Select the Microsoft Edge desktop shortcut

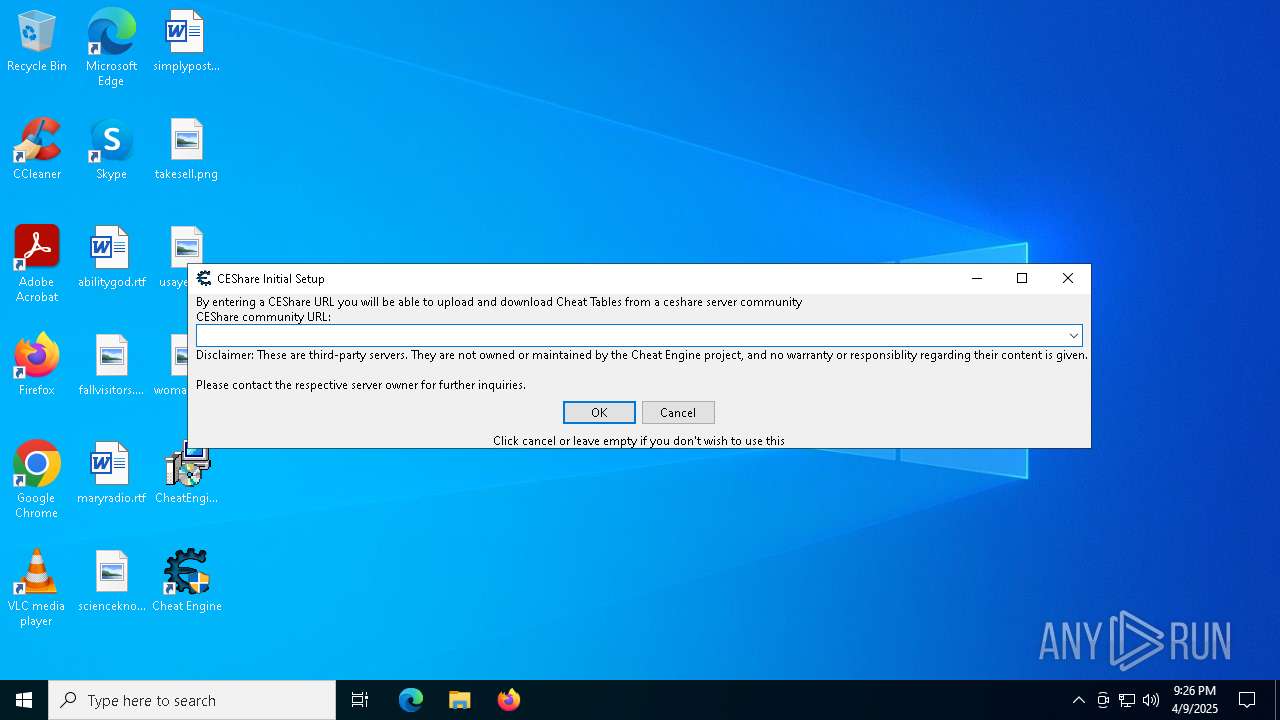111,47
